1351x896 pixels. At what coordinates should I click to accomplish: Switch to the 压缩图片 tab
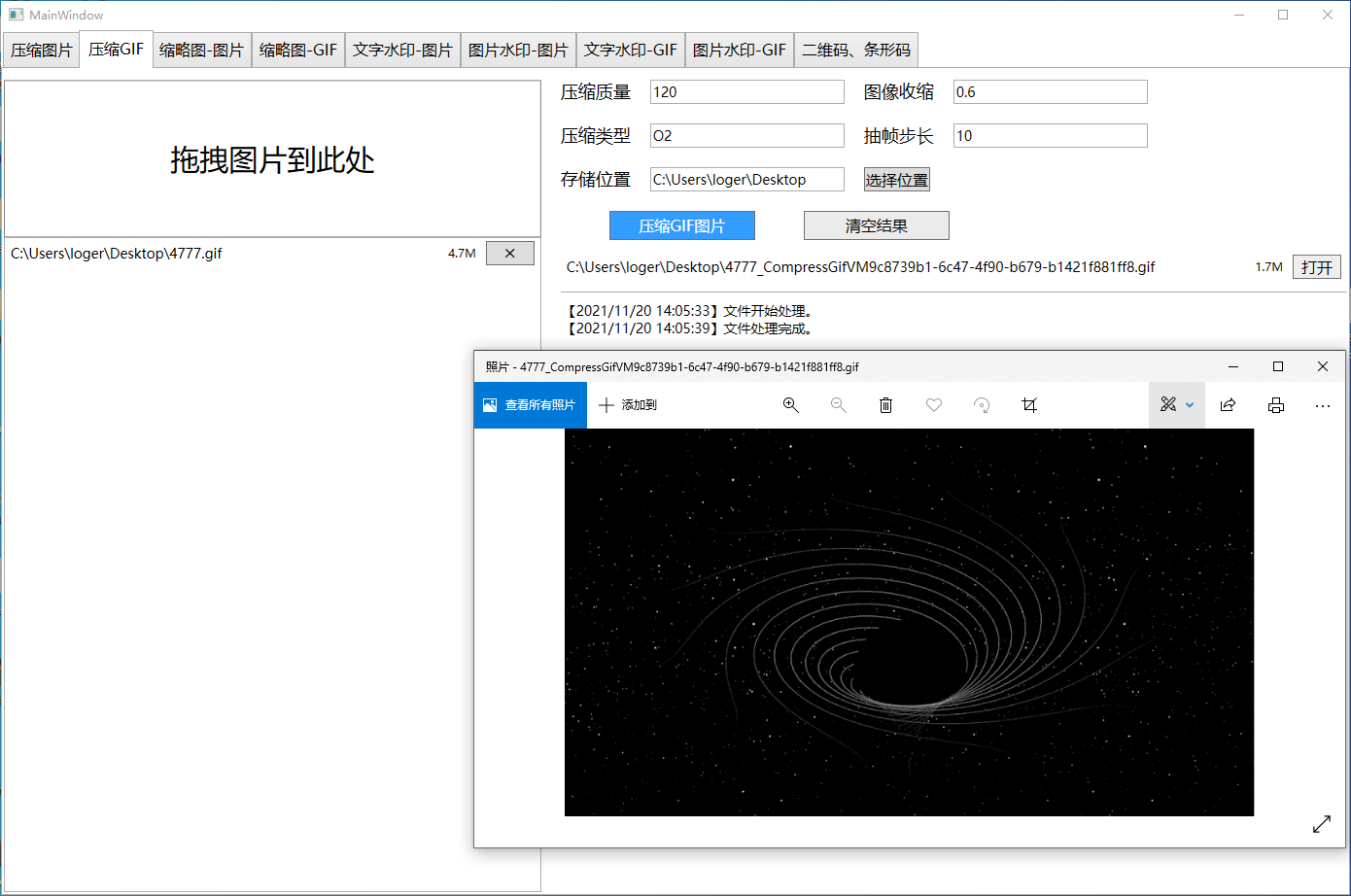tap(41, 50)
